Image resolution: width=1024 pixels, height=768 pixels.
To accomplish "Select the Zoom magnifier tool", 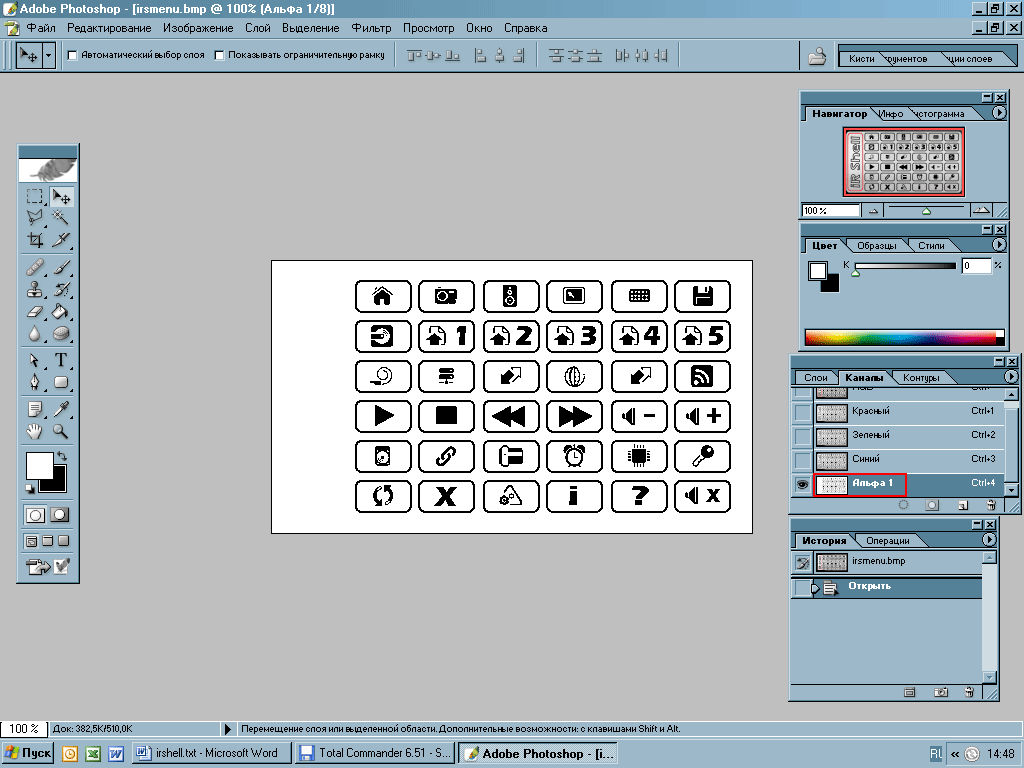I will click(x=61, y=431).
